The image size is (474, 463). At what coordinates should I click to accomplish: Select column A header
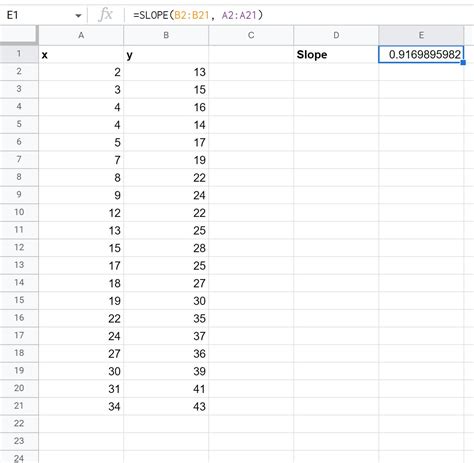pos(81,35)
